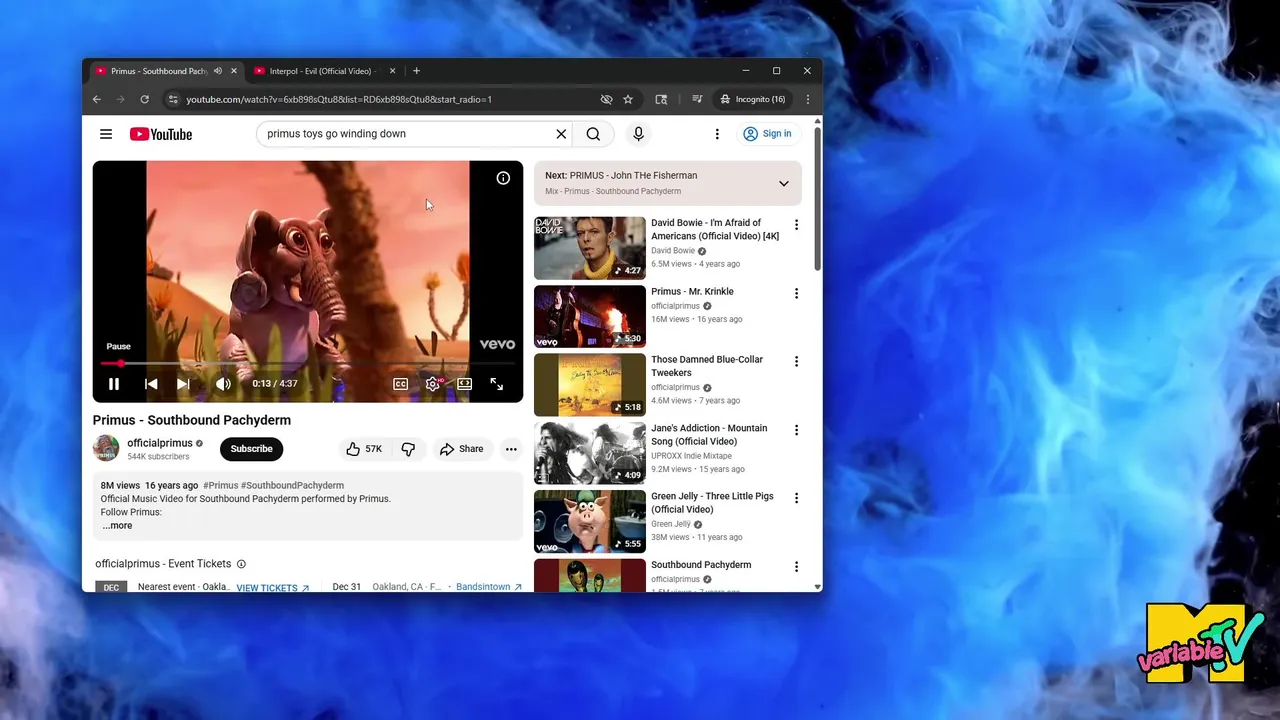Go back in browser history
Viewport: 1280px width, 720px height.
click(97, 99)
